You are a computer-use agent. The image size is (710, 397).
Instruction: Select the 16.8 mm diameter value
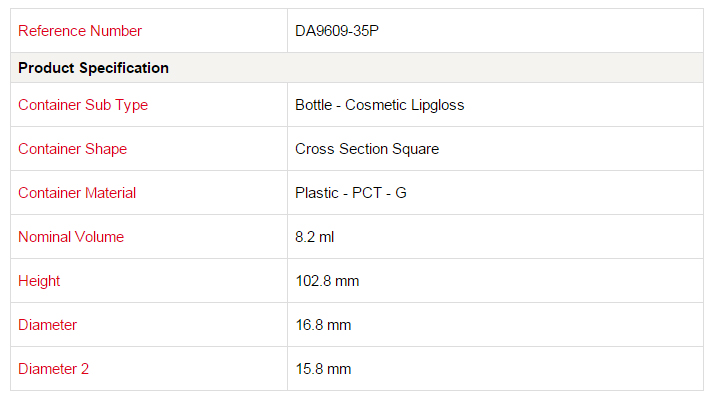[323, 325]
